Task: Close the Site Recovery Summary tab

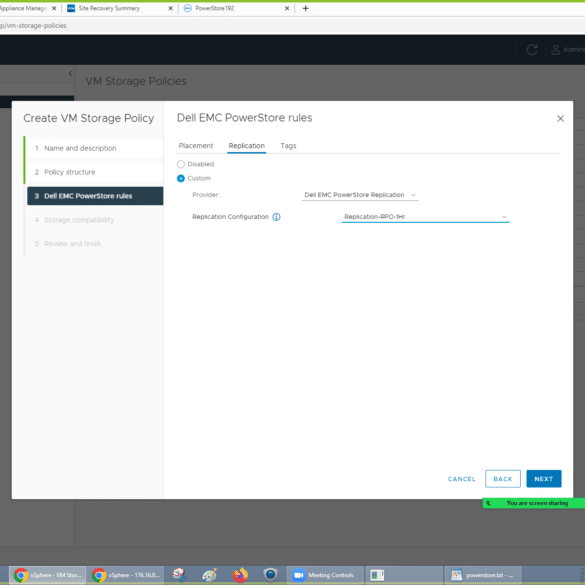Action: pos(171,8)
